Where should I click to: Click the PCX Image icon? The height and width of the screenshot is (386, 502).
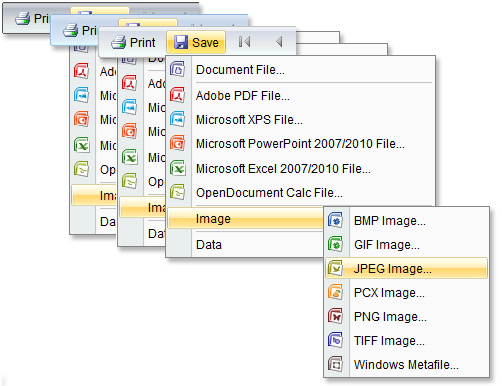tap(335, 292)
